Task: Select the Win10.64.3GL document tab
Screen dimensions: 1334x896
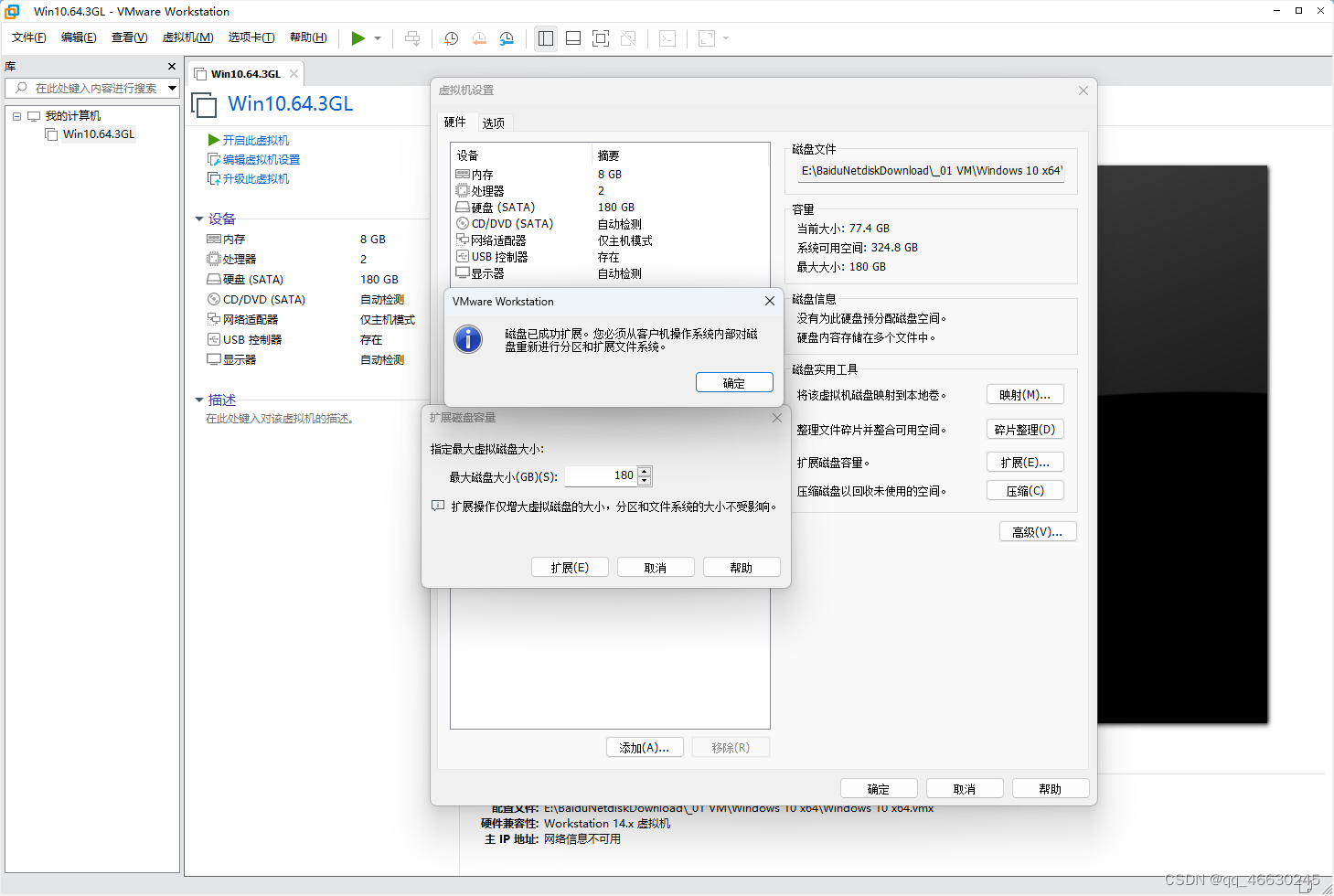Action: (x=245, y=74)
